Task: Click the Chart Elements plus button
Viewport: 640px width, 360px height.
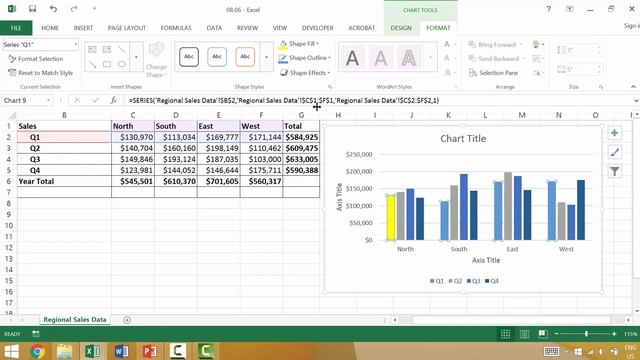Action: [x=614, y=133]
